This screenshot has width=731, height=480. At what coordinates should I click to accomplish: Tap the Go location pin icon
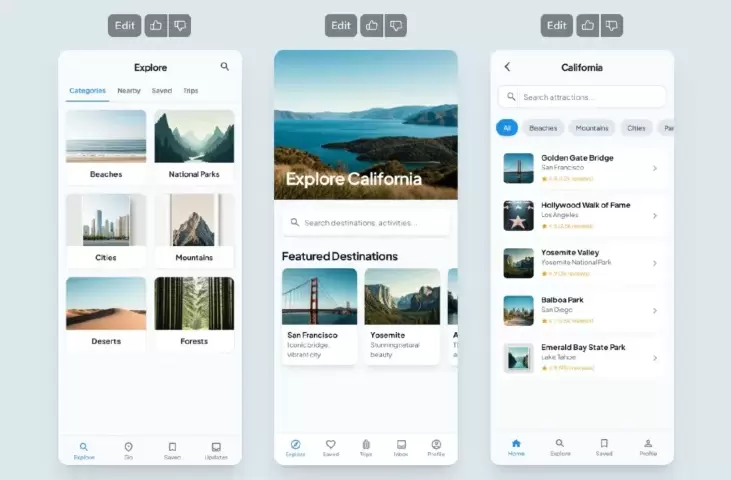(x=128, y=450)
